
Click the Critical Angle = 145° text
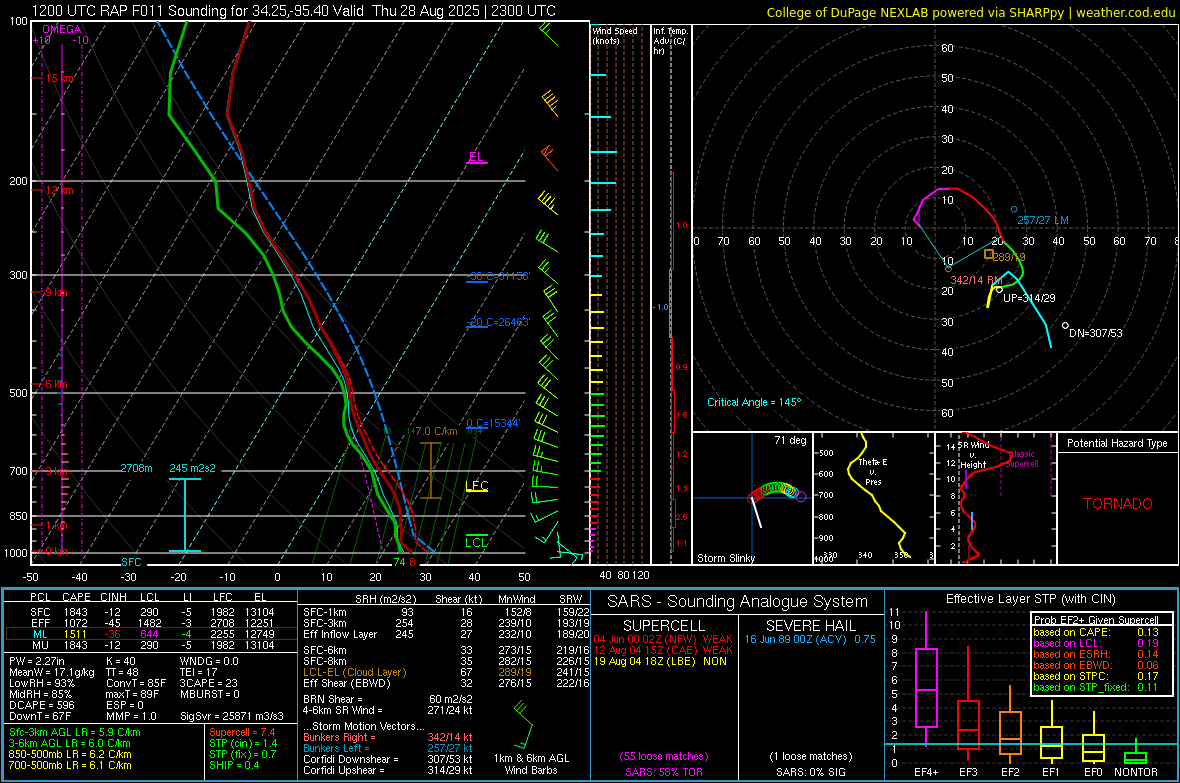point(754,402)
